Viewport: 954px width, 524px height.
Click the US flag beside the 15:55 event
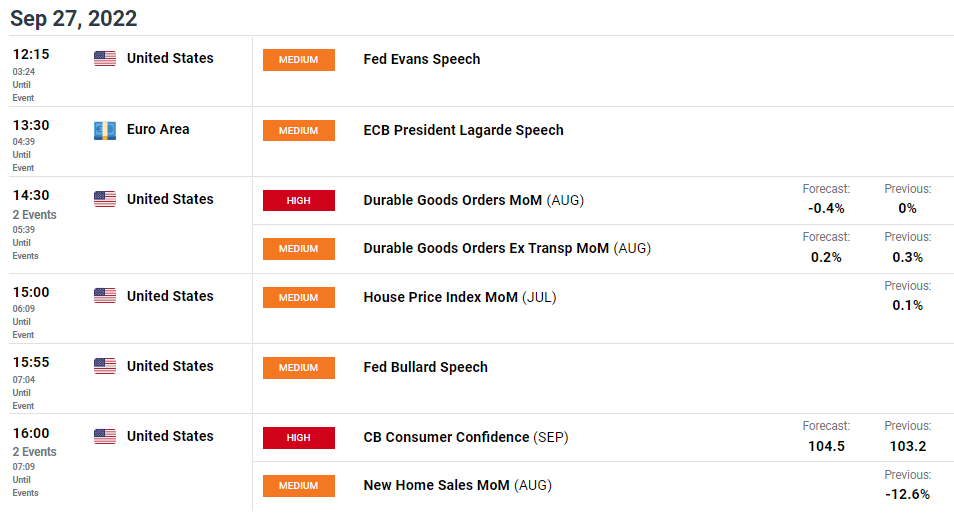point(105,366)
